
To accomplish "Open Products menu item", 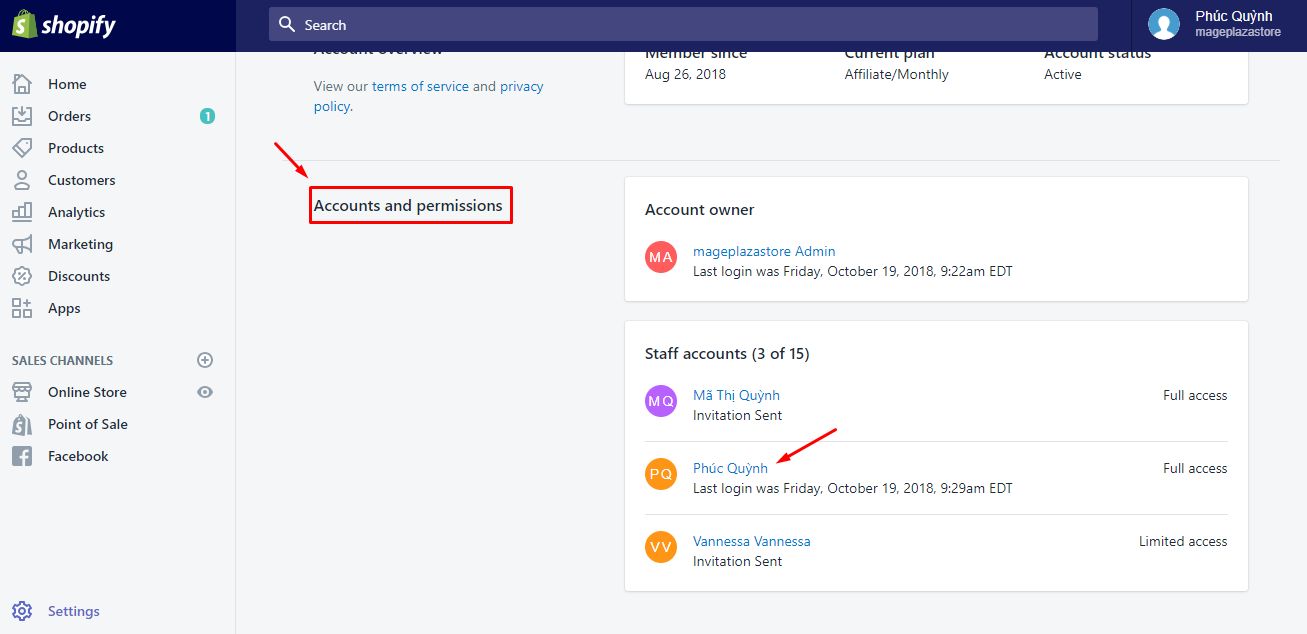I will click(x=76, y=148).
